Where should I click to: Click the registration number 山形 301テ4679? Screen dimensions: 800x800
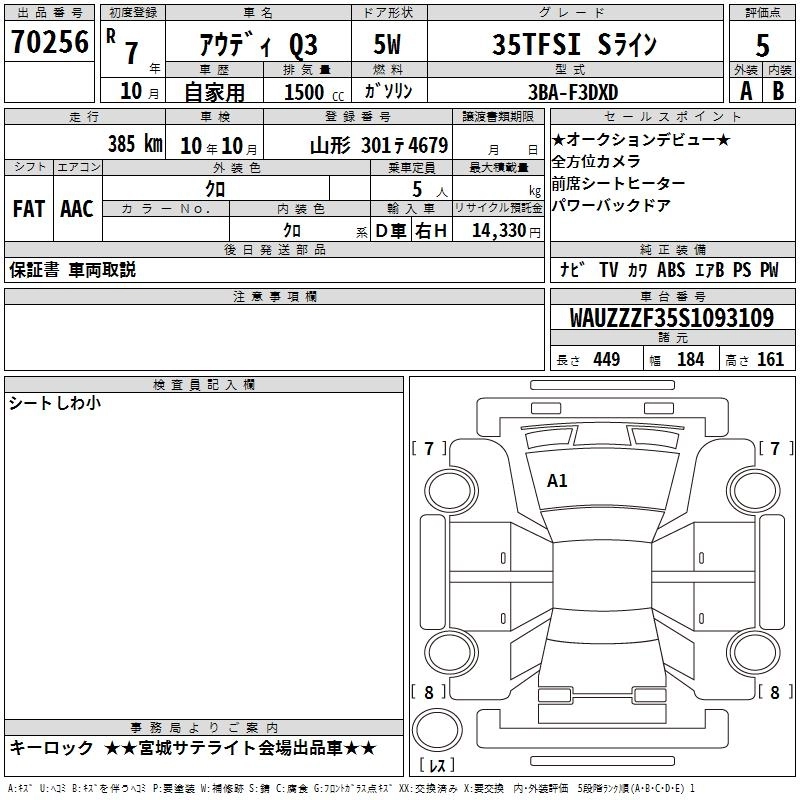tap(379, 145)
